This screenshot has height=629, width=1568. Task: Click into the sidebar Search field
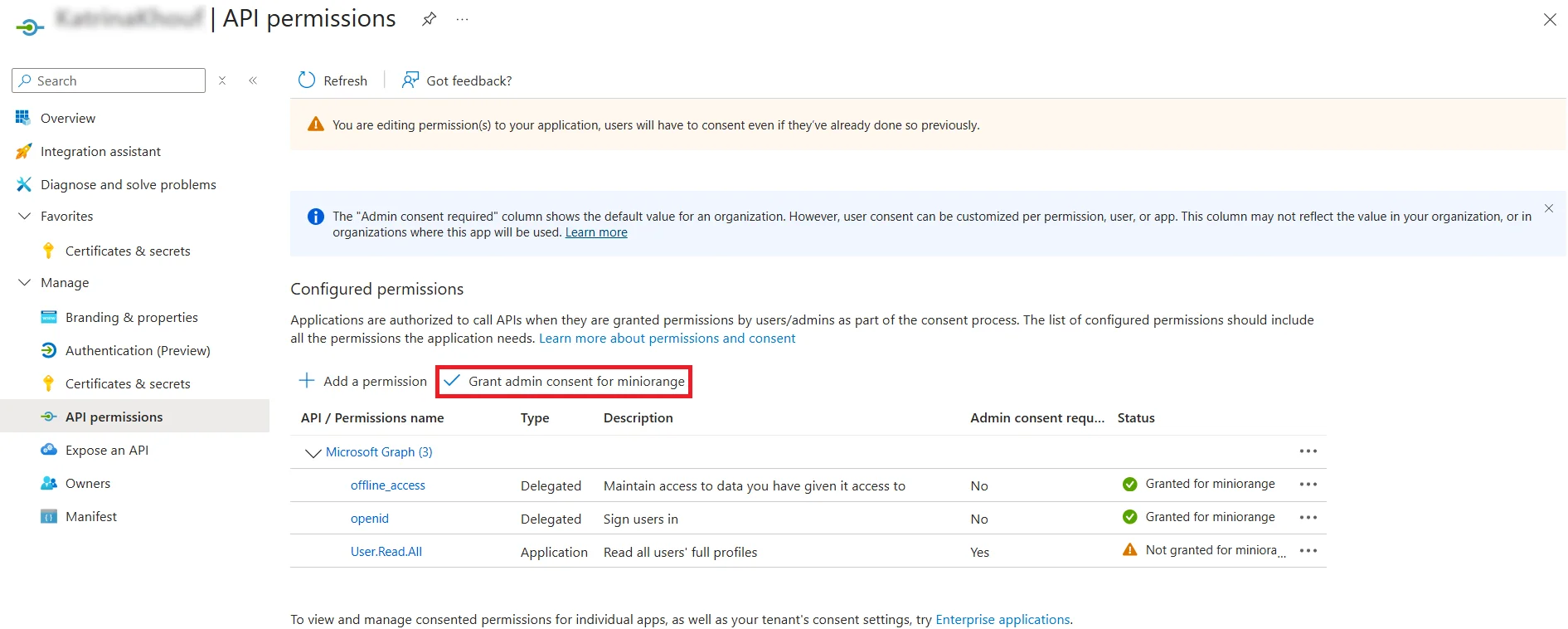(x=109, y=80)
